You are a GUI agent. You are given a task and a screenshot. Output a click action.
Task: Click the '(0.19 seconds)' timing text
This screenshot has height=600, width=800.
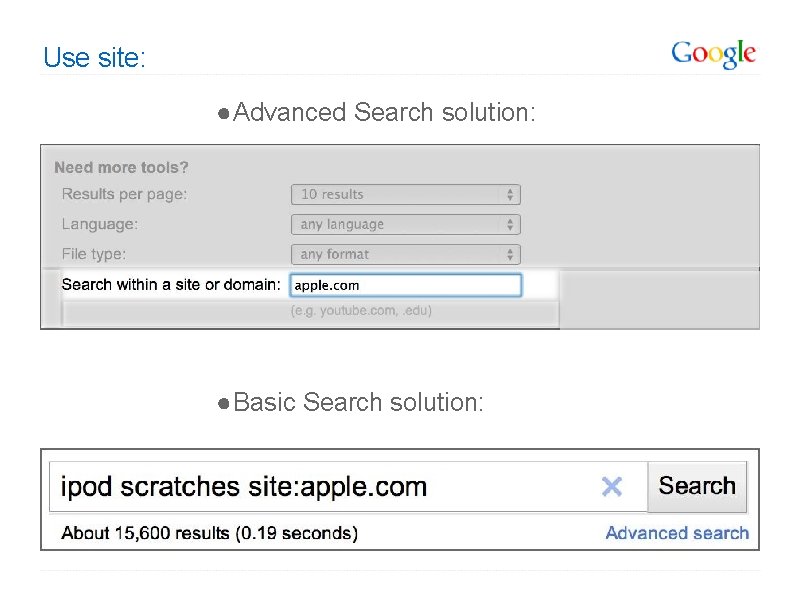(296, 533)
